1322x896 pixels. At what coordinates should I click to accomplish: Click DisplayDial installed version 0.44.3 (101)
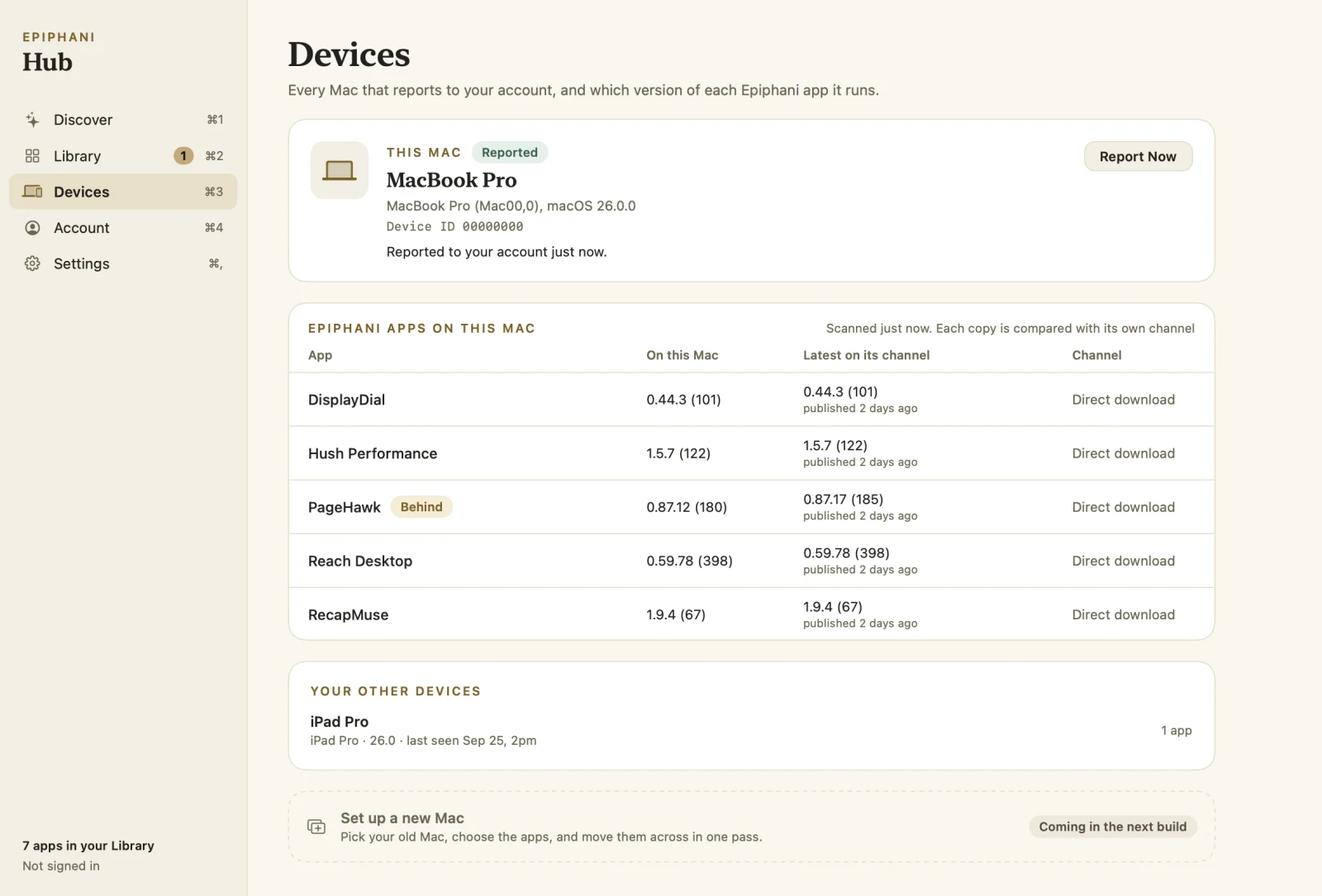click(x=683, y=400)
